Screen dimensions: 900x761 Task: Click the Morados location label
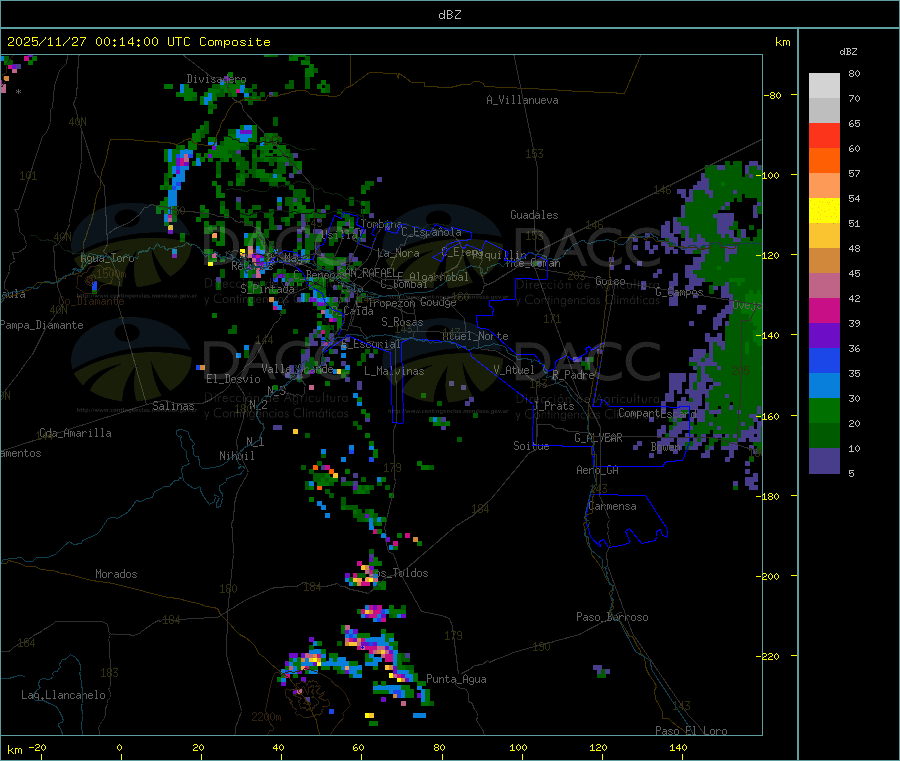click(116, 574)
